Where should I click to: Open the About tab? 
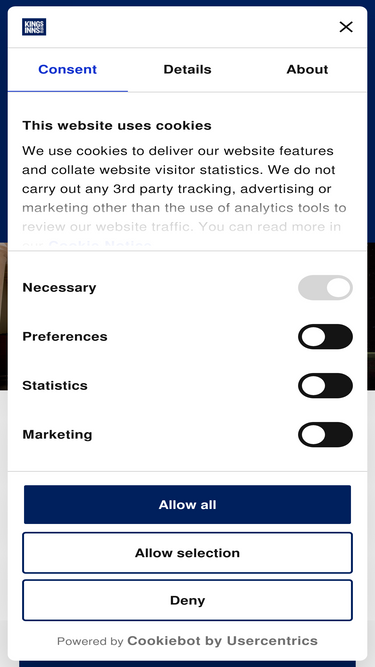[307, 70]
